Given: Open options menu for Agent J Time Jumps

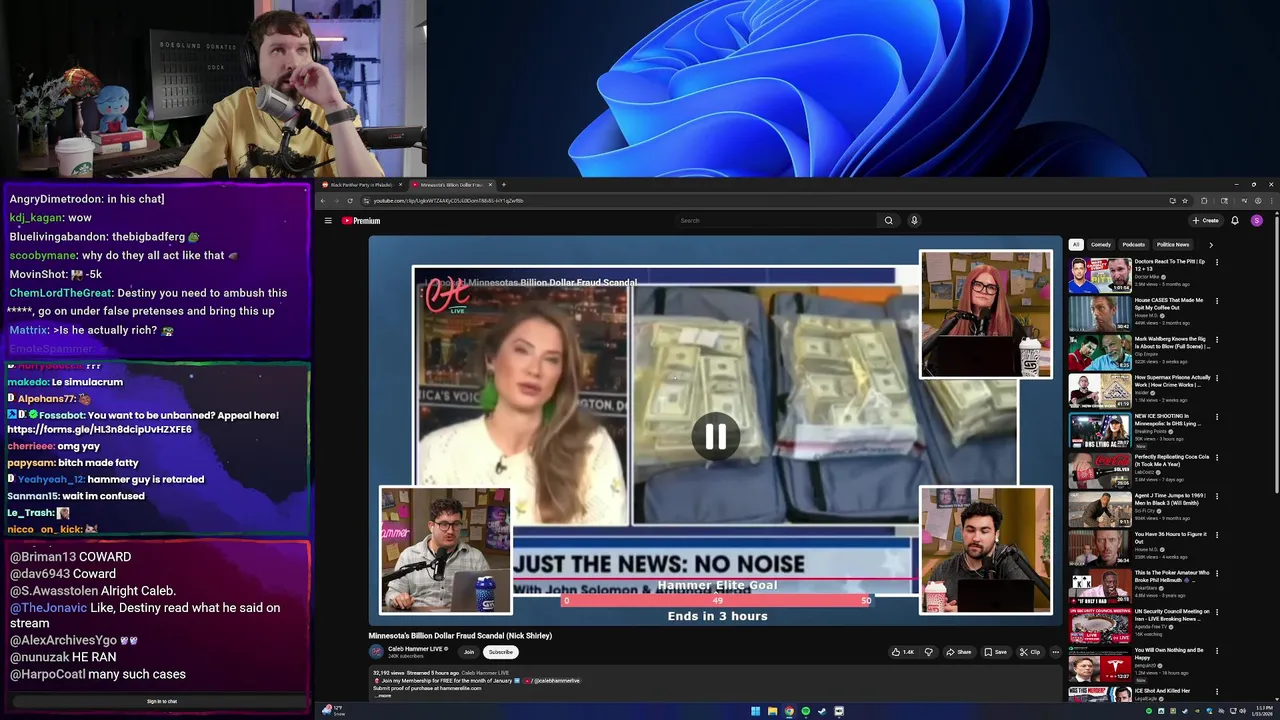Looking at the screenshot, I should coord(1217,496).
